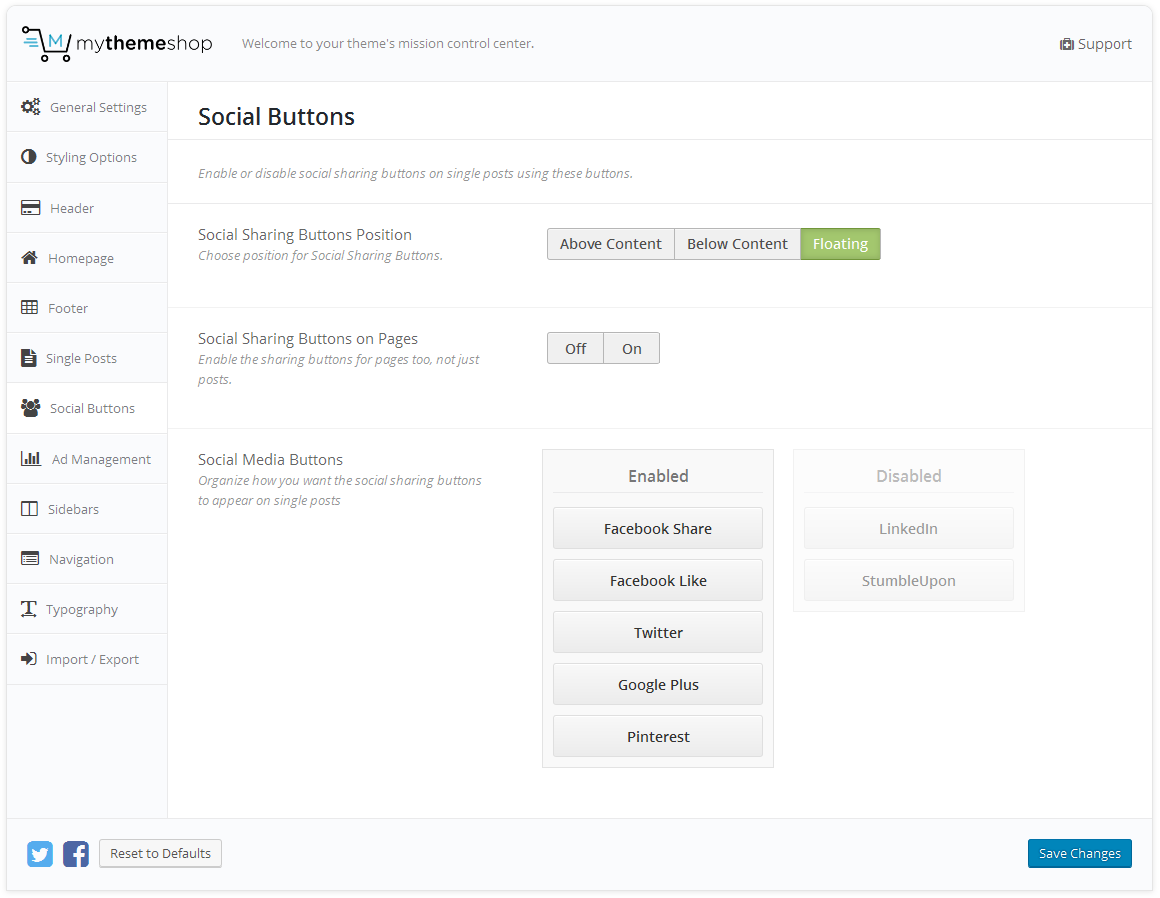Open the Twitter icon in footer
Viewport: 1160px width, 898px height.
(40, 854)
